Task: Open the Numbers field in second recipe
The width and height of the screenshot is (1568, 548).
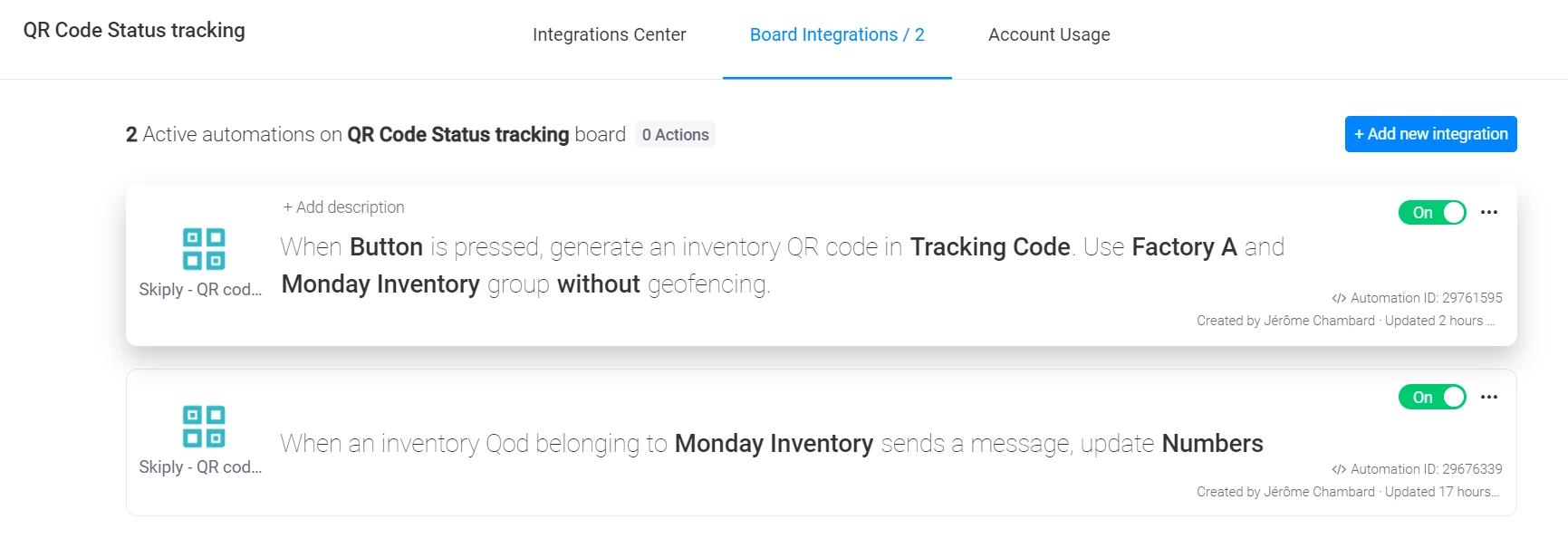Action: pyautogui.click(x=1212, y=444)
